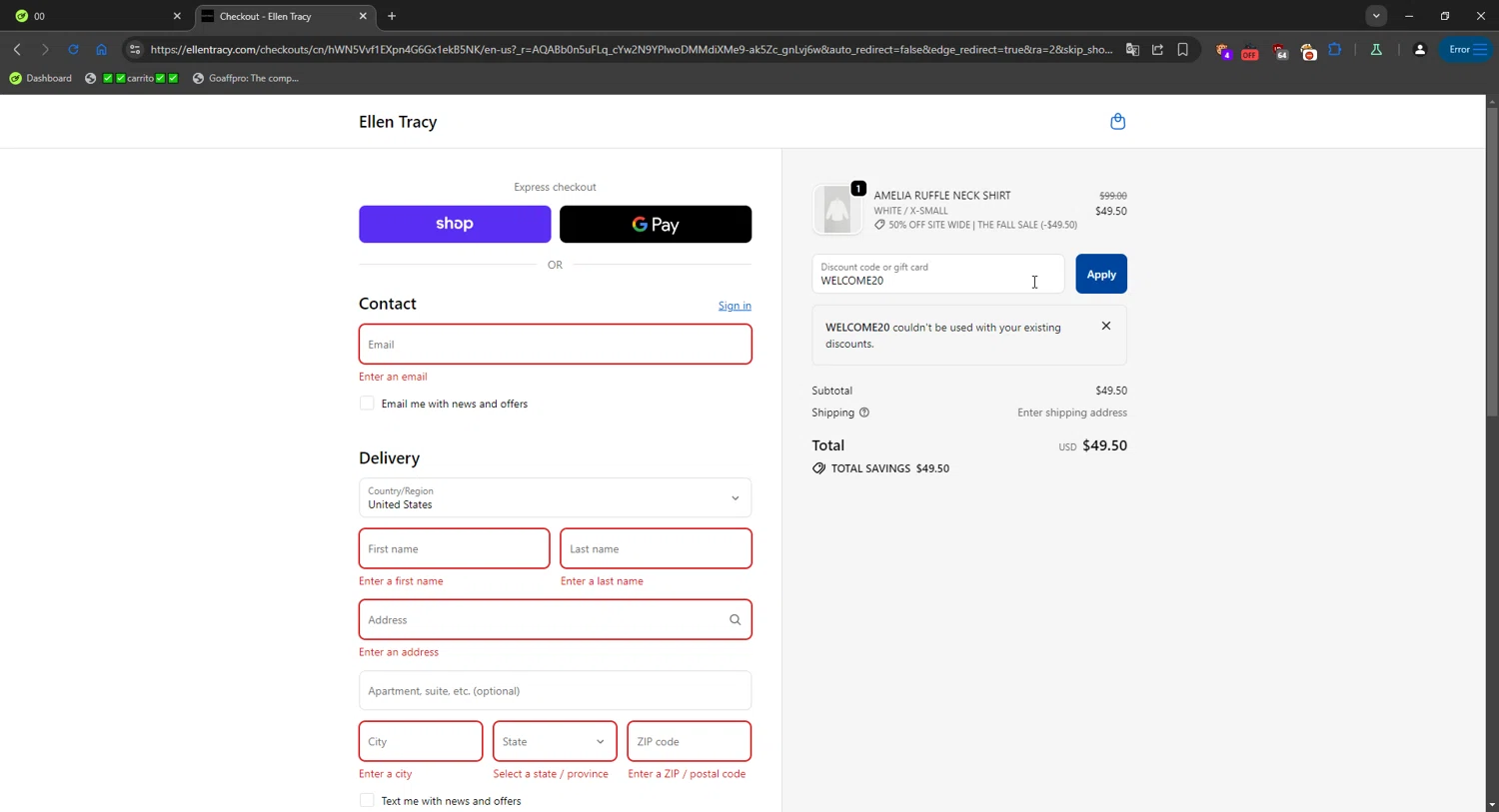The height and width of the screenshot is (812, 1499).
Task: Pay with Google Pay button
Action: click(656, 224)
